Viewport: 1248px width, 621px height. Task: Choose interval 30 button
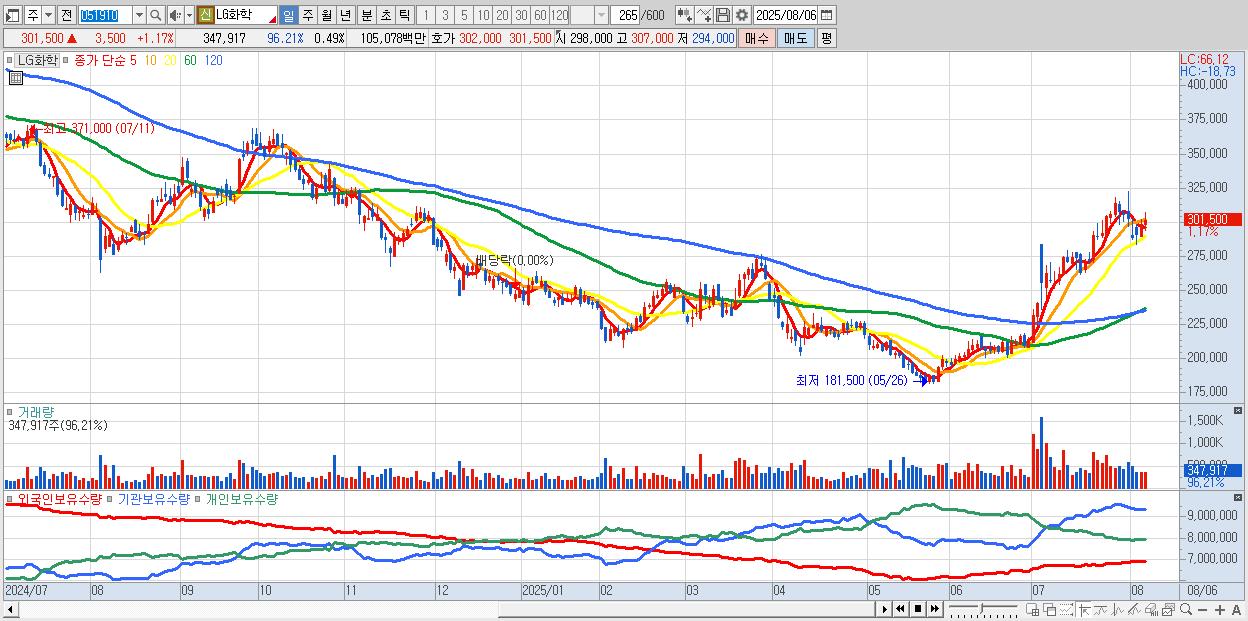521,16
